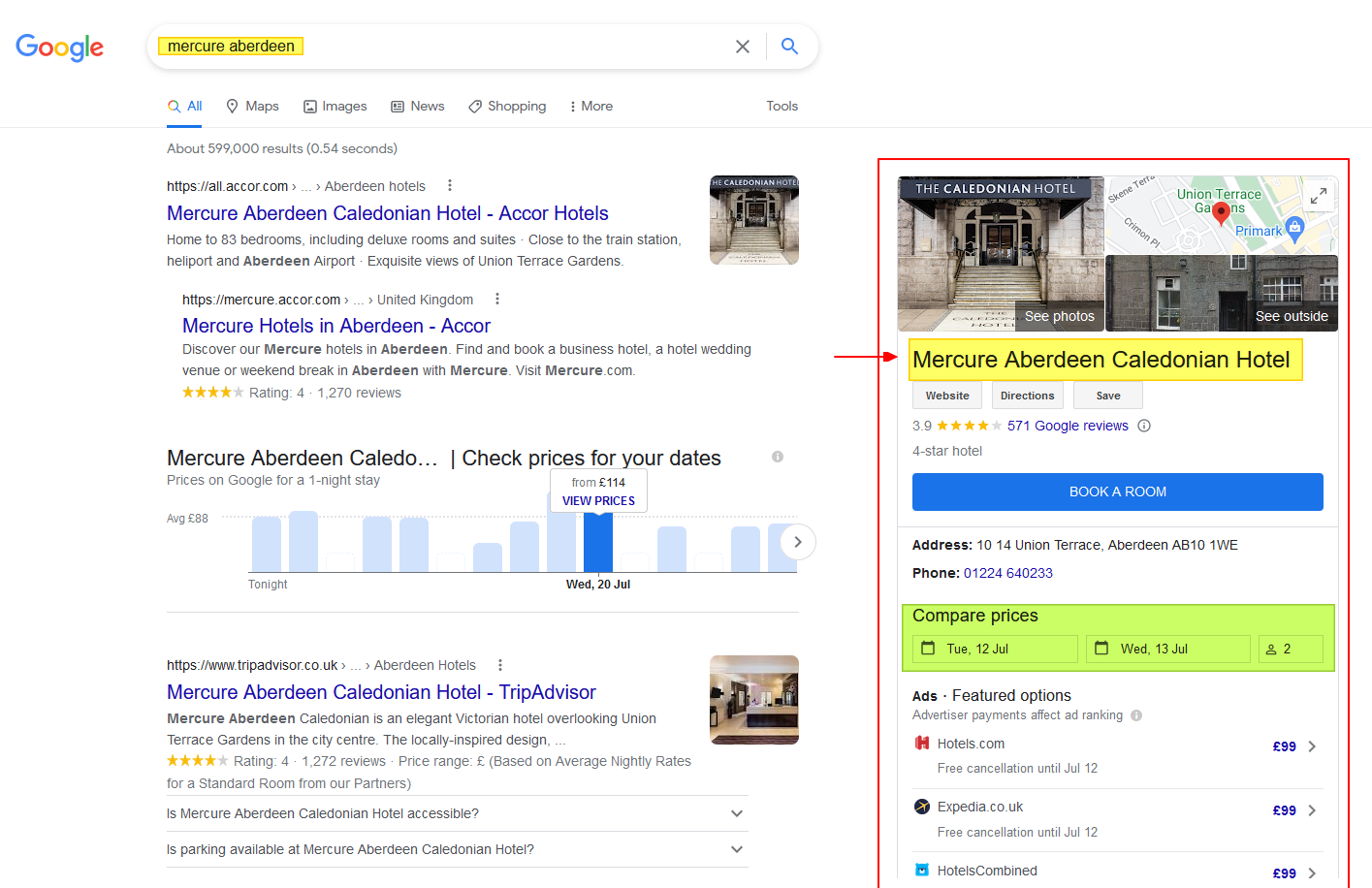
Task: Open Mercure Aberdeen Caledonian Hotel - TripAdvisor link
Action: click(381, 692)
